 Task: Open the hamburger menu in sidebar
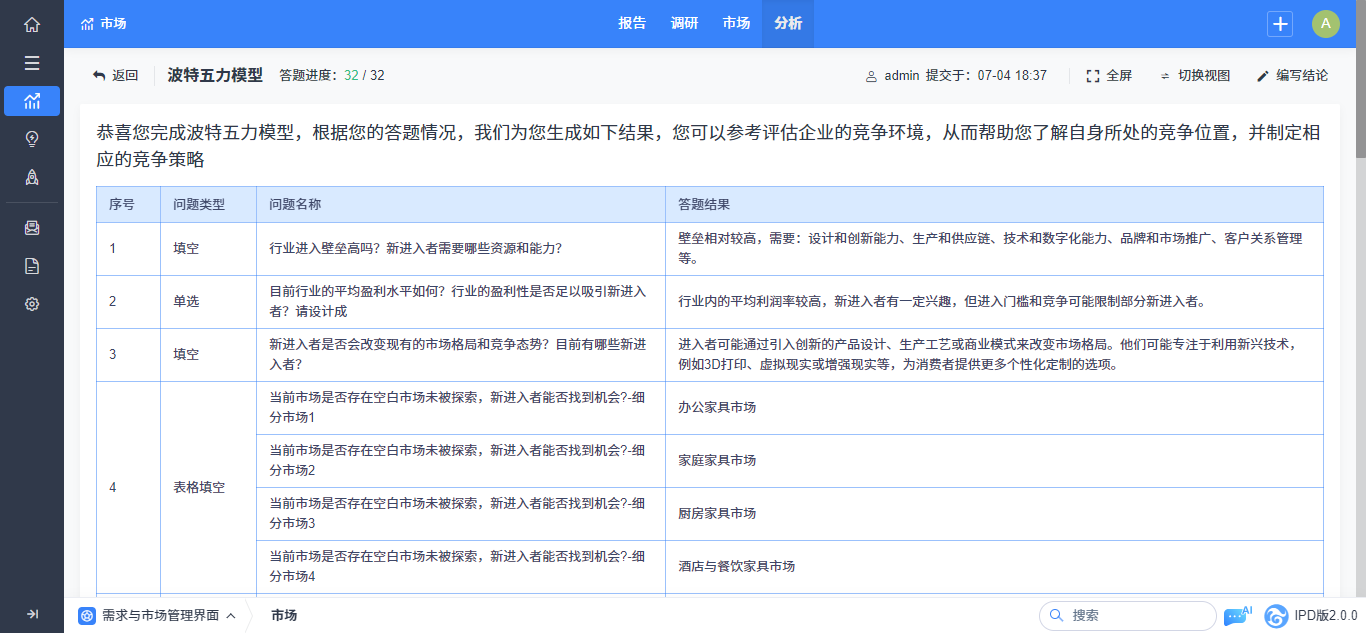tap(32, 63)
